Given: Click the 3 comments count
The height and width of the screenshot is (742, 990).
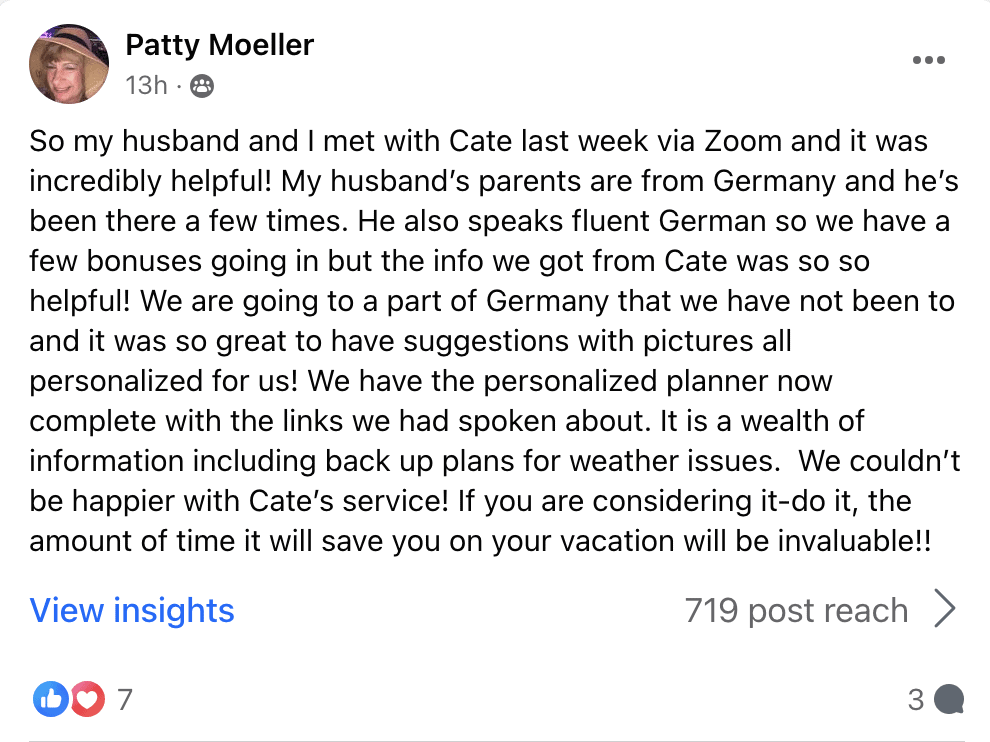Looking at the screenshot, I should coord(916,700).
